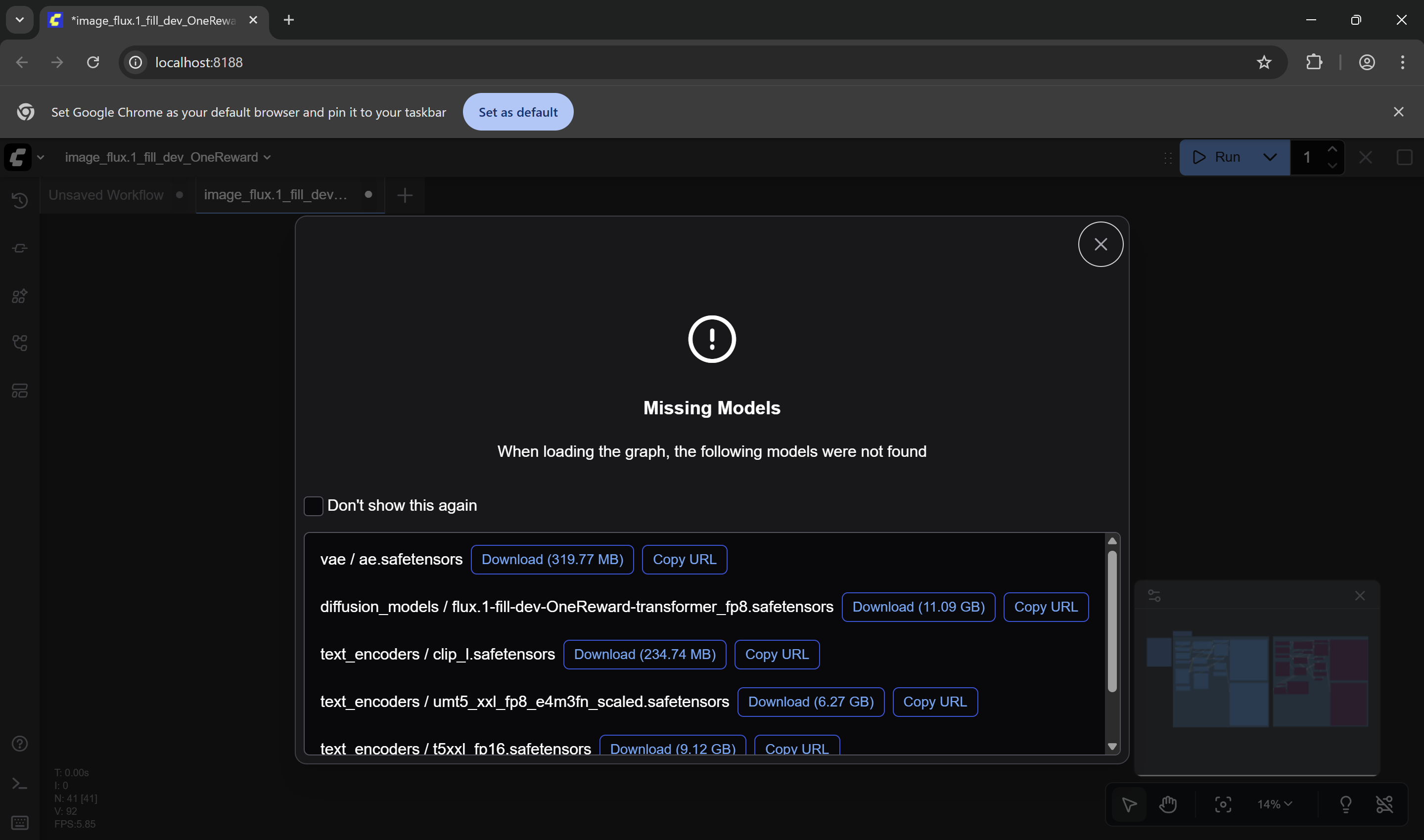1424x840 pixels.
Task: Open the 14% zoom level dropdown
Action: click(x=1275, y=804)
